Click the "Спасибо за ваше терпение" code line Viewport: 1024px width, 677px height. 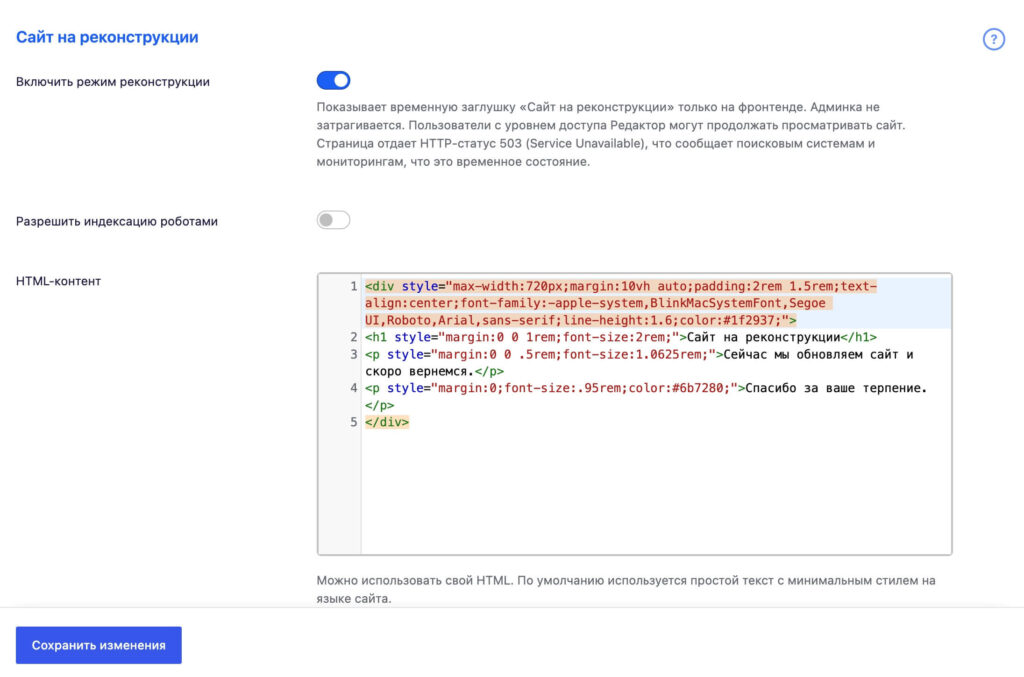(646, 396)
